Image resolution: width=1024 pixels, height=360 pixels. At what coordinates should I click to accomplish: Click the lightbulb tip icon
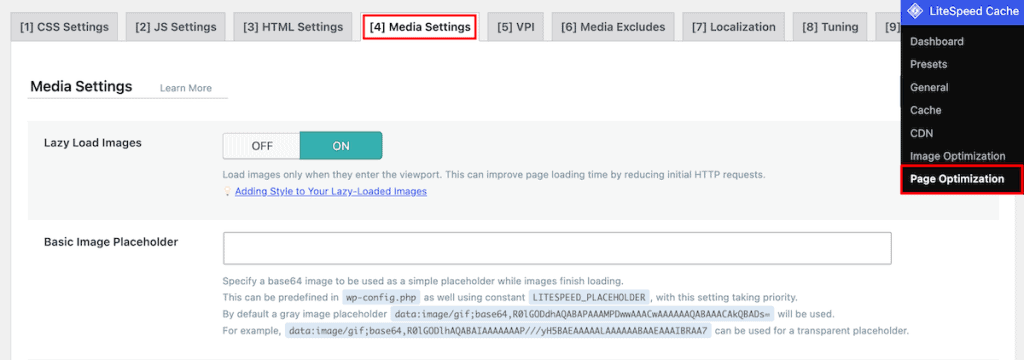click(227, 191)
